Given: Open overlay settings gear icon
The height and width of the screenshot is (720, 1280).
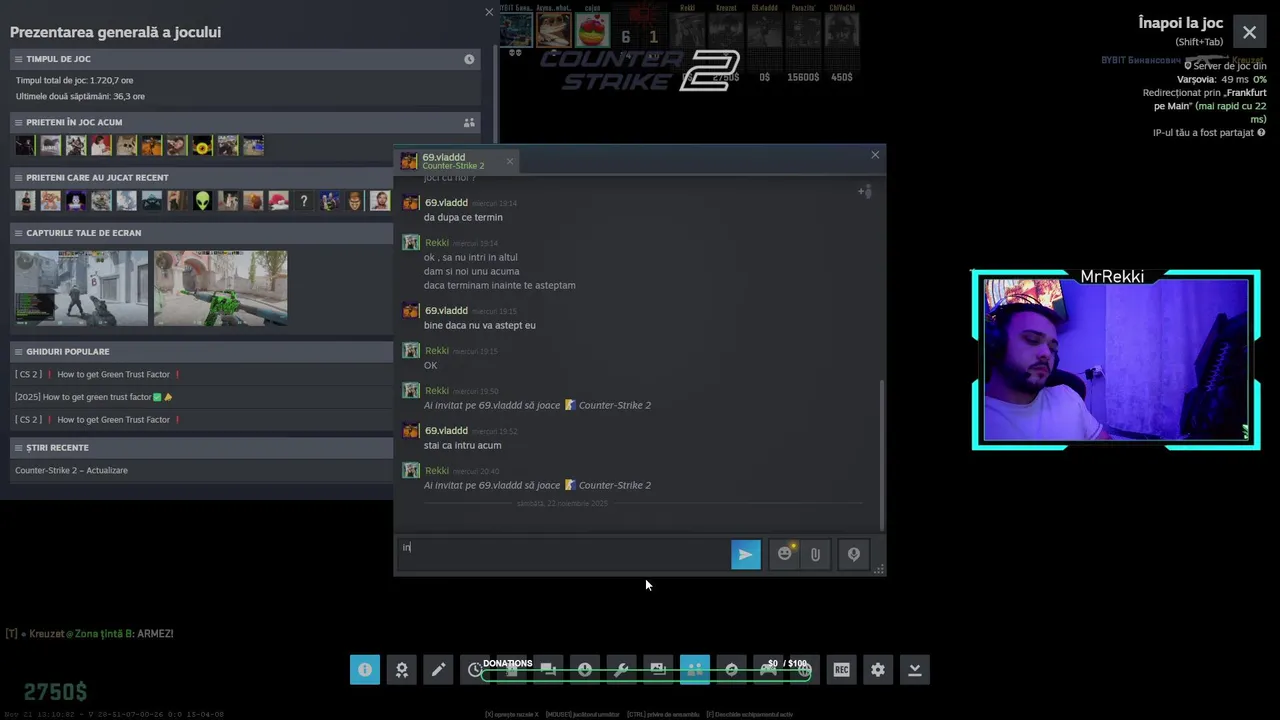Looking at the screenshot, I should 878,670.
